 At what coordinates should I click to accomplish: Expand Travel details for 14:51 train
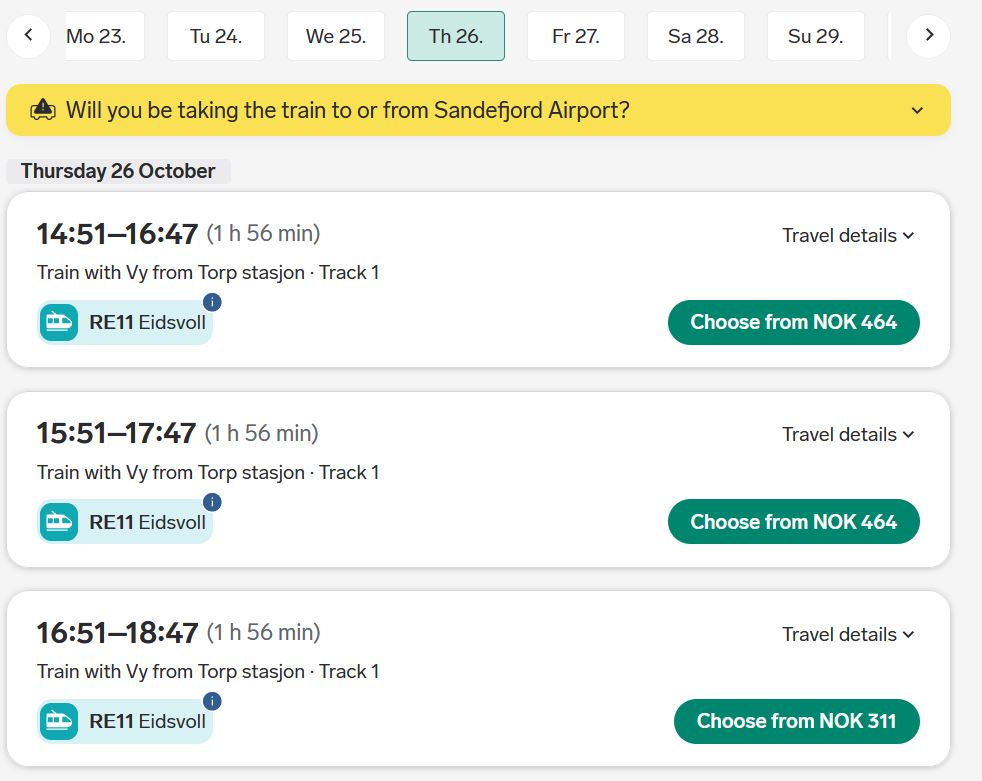(848, 235)
